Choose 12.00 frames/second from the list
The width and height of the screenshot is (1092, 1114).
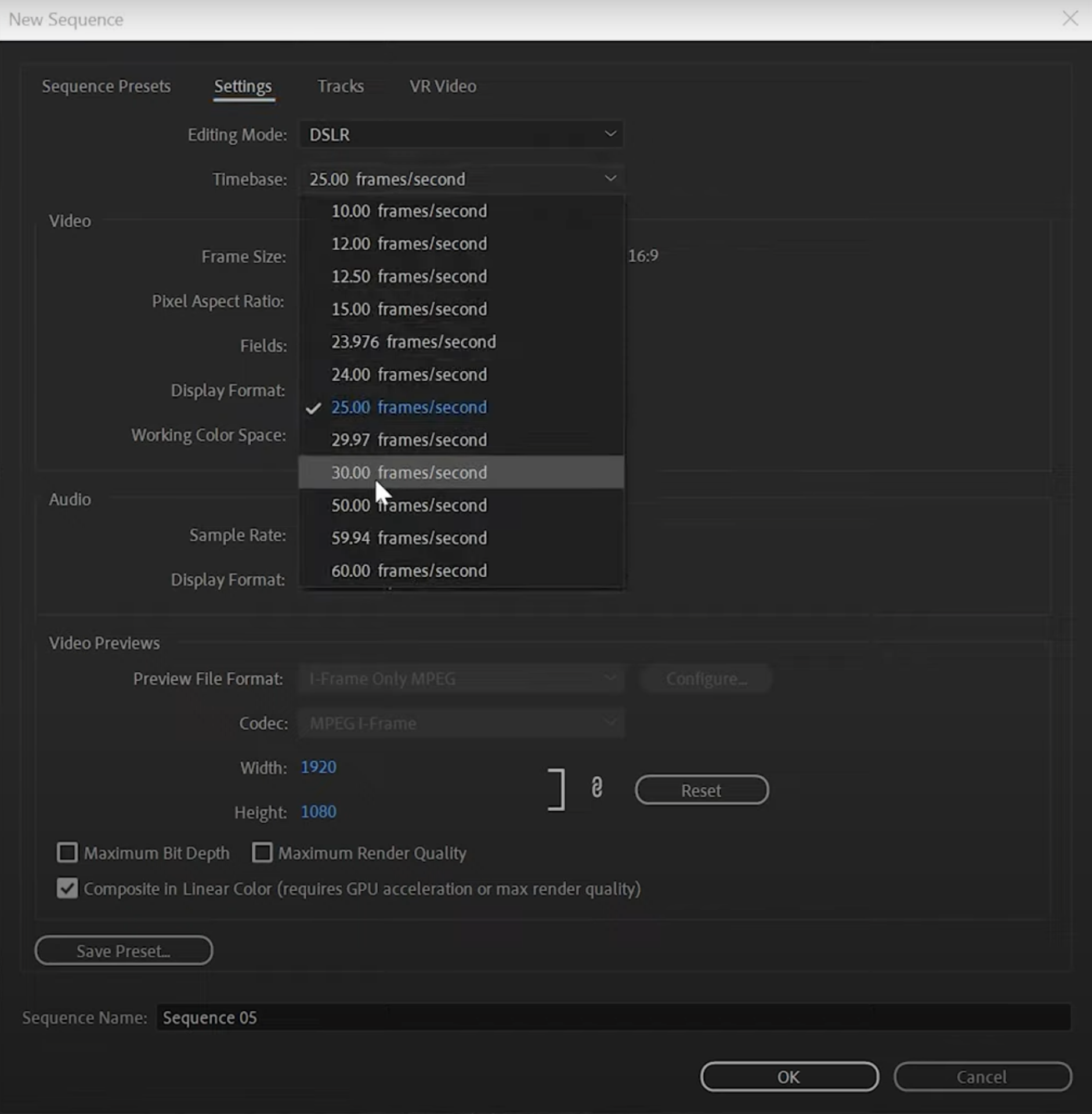coord(461,244)
